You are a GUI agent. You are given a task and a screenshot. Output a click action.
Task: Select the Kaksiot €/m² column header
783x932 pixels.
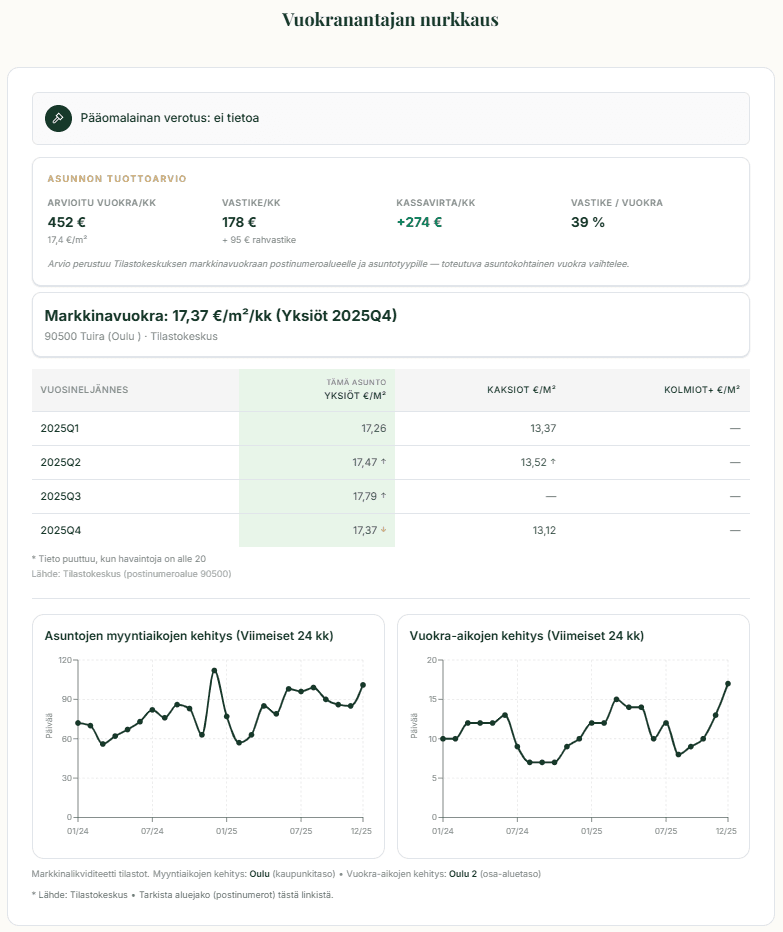pos(521,389)
